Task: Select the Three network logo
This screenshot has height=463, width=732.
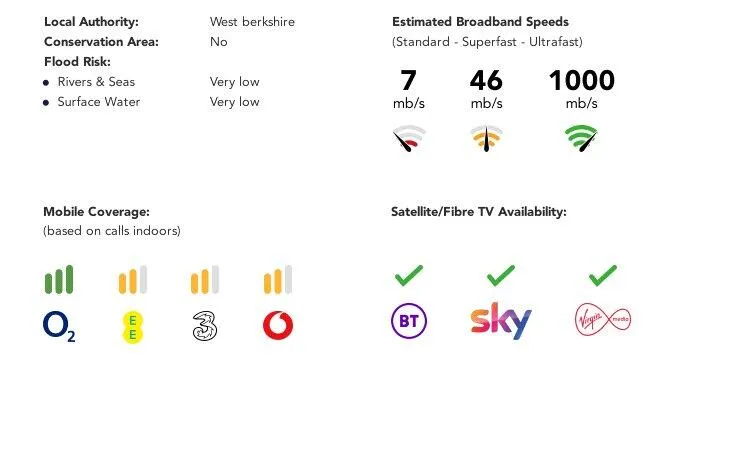Action: click(x=205, y=326)
